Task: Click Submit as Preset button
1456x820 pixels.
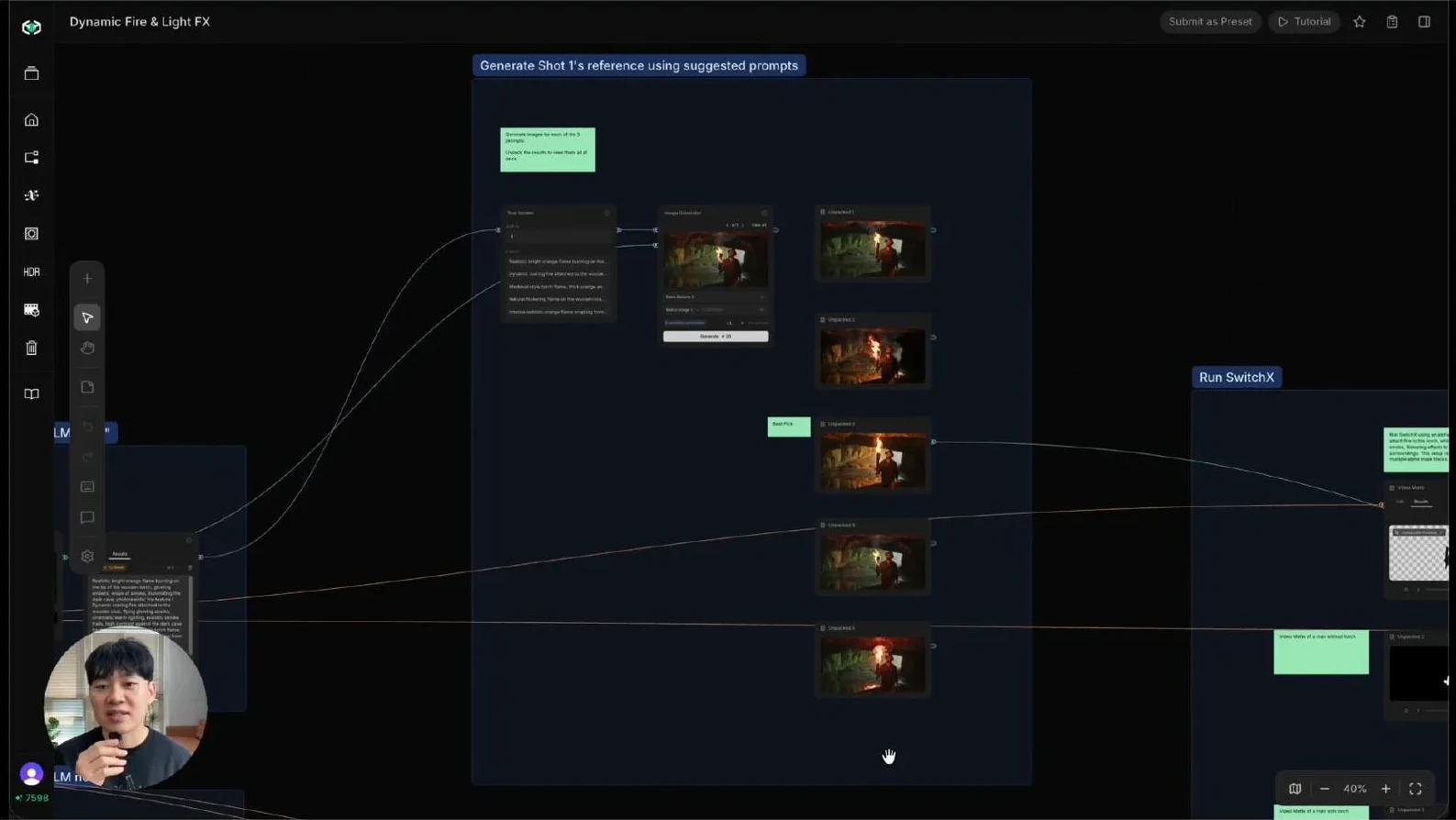Action: 1210,22
